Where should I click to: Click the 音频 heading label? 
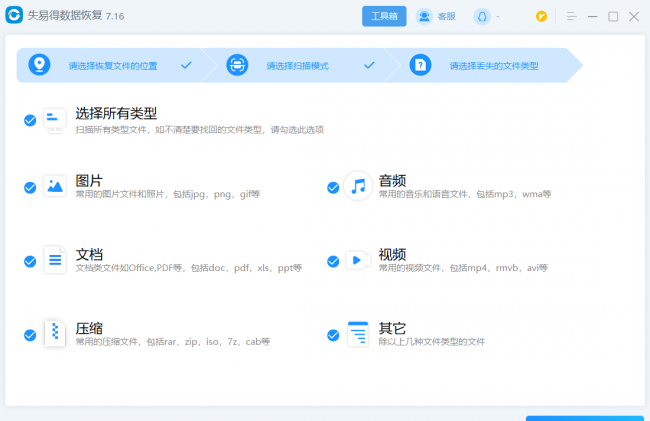(392, 181)
